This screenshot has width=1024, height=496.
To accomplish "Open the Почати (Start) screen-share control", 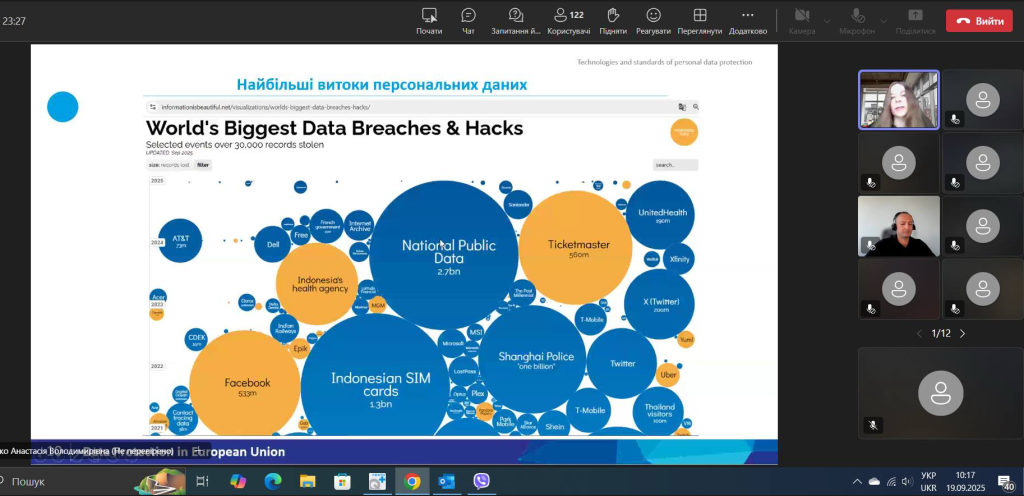I will tap(429, 21).
